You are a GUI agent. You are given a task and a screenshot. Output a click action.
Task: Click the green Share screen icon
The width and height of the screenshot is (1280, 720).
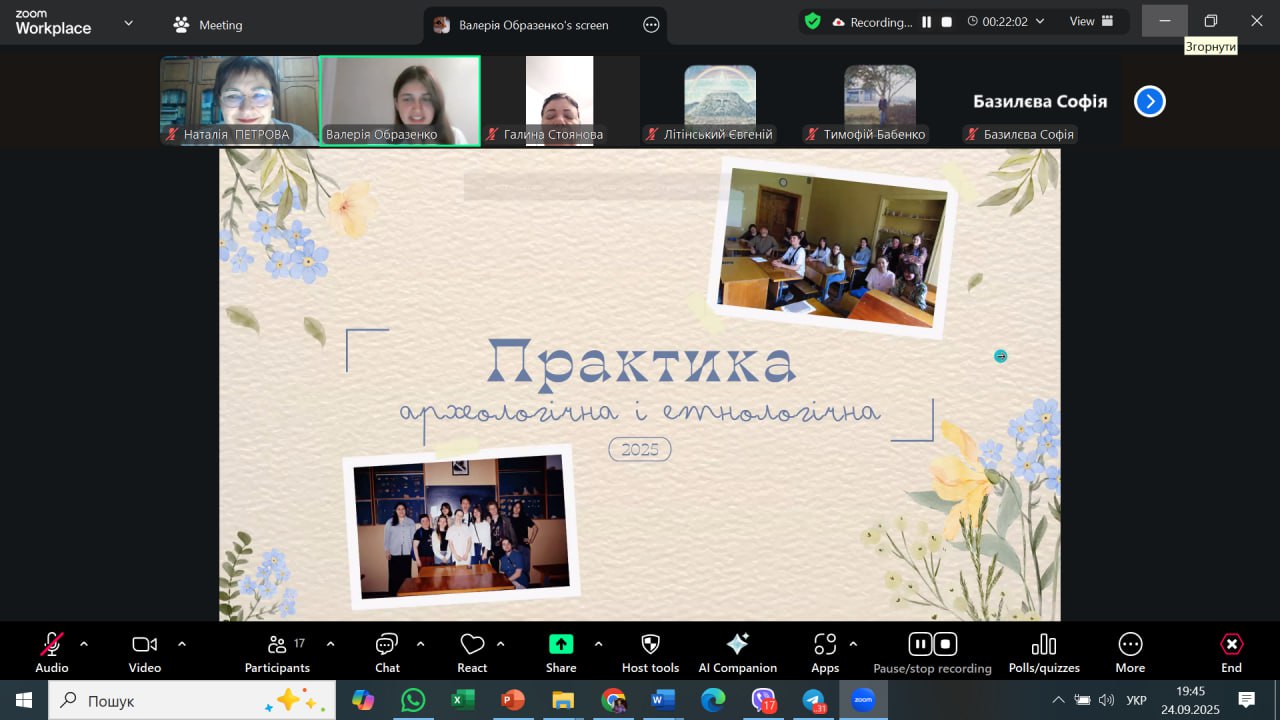(x=561, y=645)
